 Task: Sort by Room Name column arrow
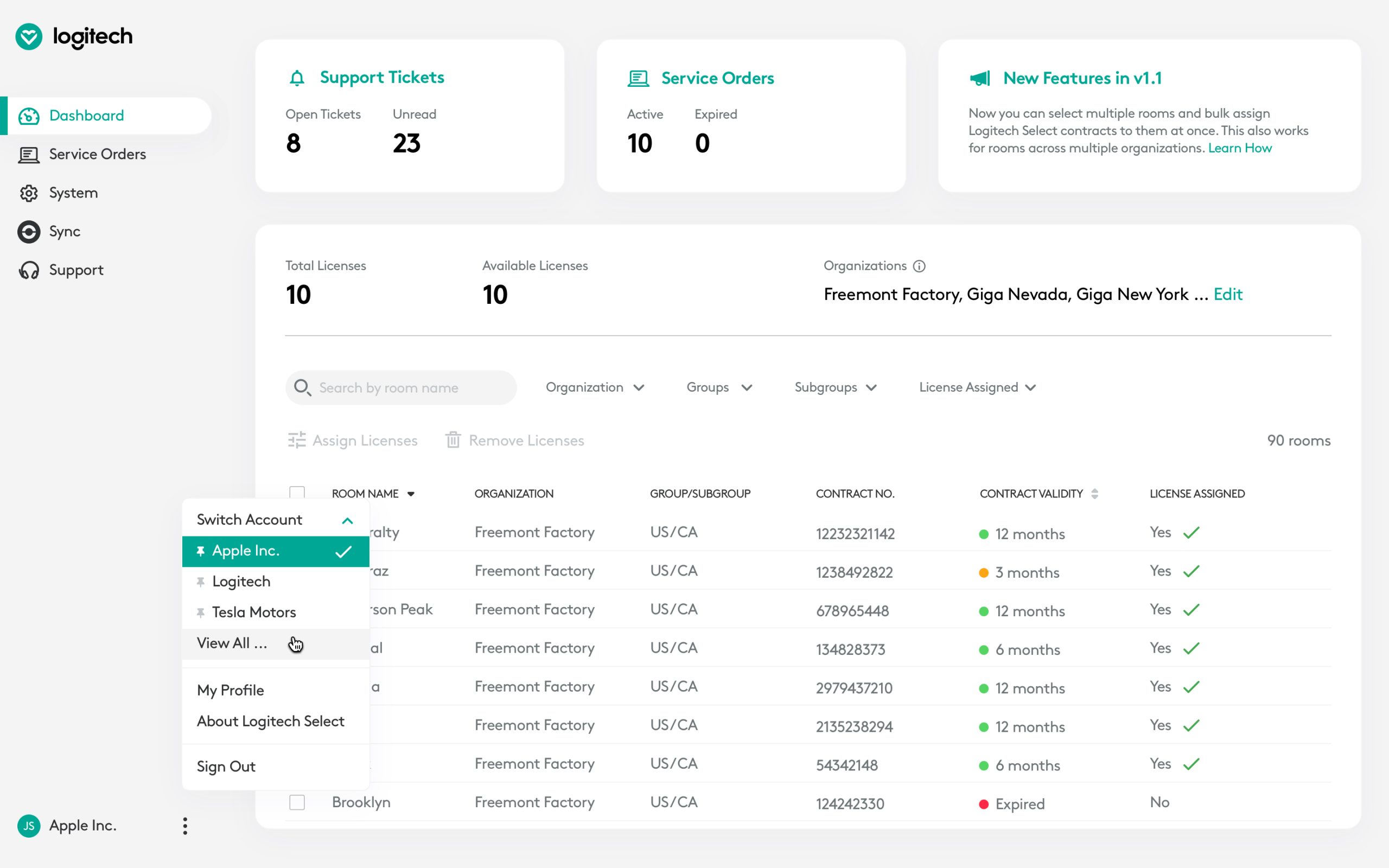411,494
